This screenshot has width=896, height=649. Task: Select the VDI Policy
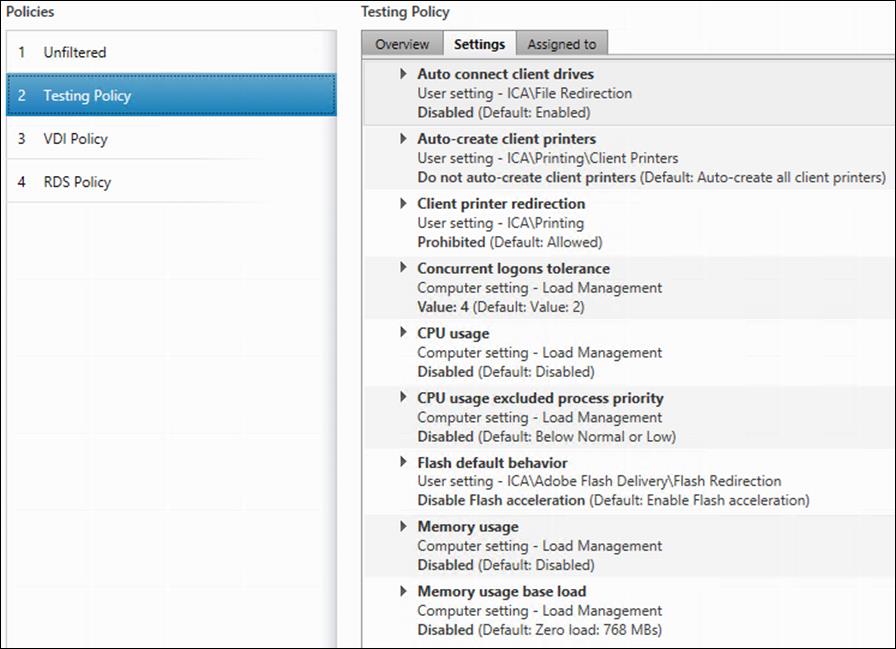(73, 139)
